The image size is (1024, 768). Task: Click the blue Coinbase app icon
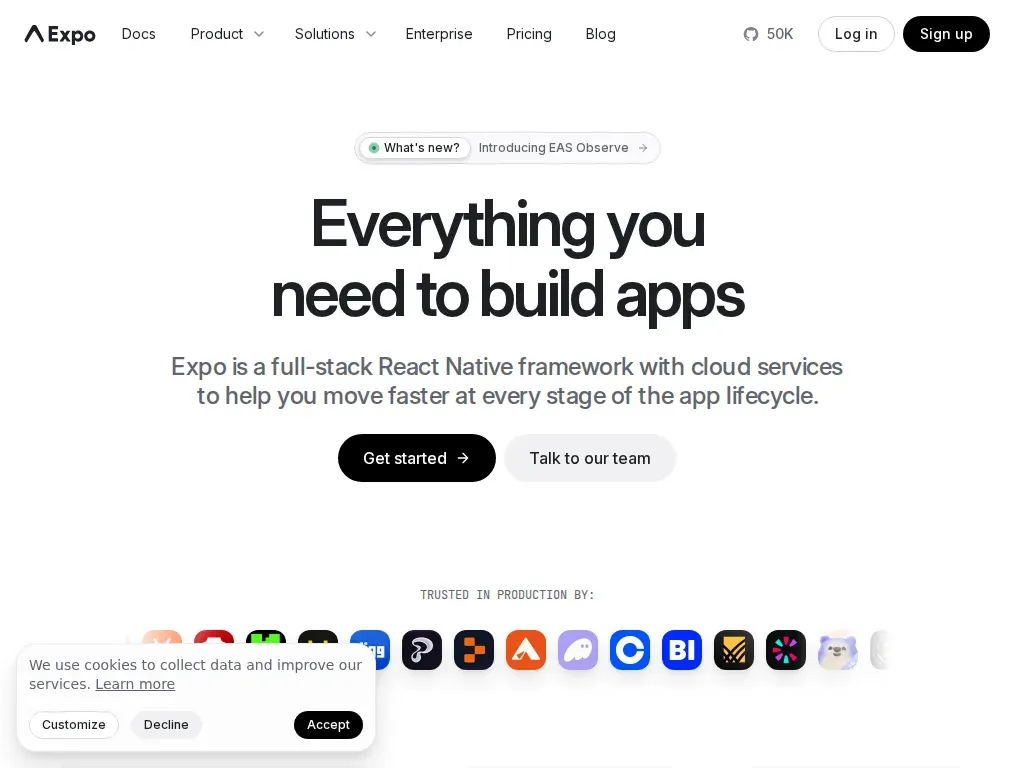click(630, 650)
